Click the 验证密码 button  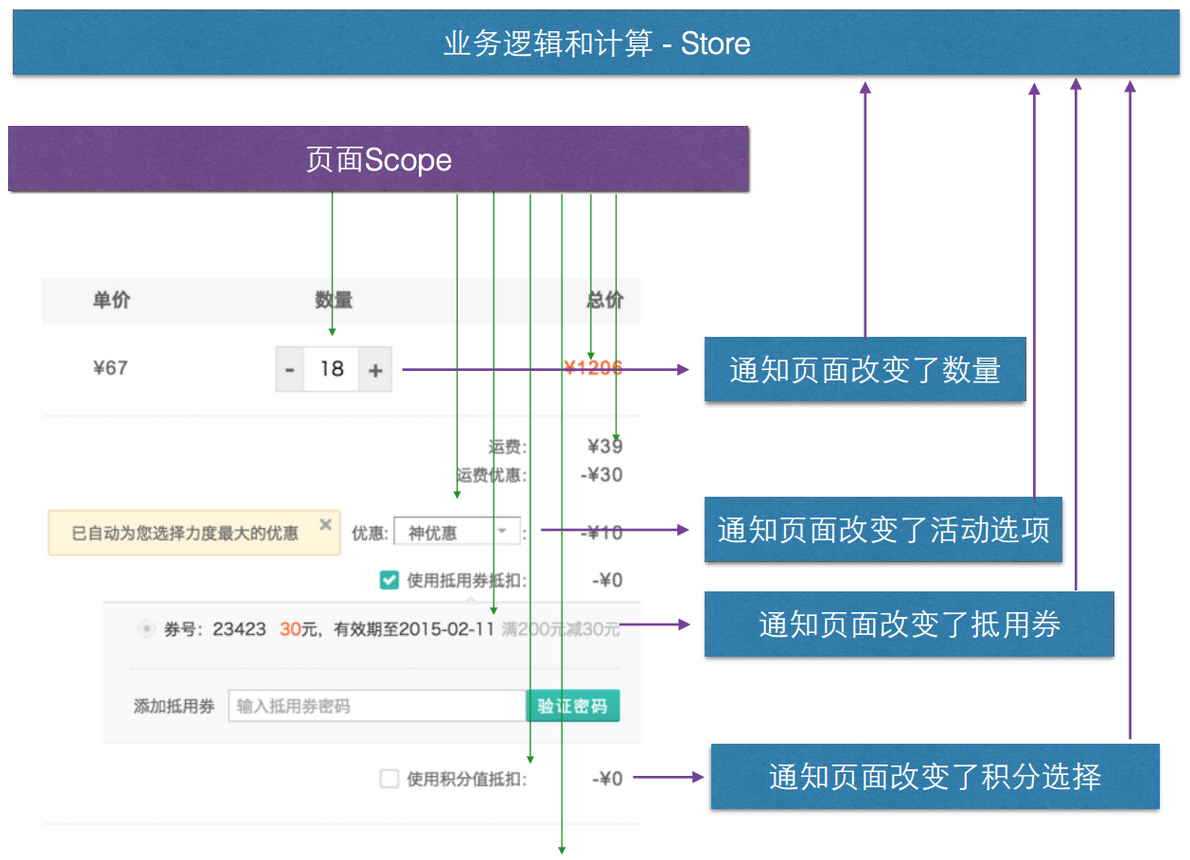573,705
